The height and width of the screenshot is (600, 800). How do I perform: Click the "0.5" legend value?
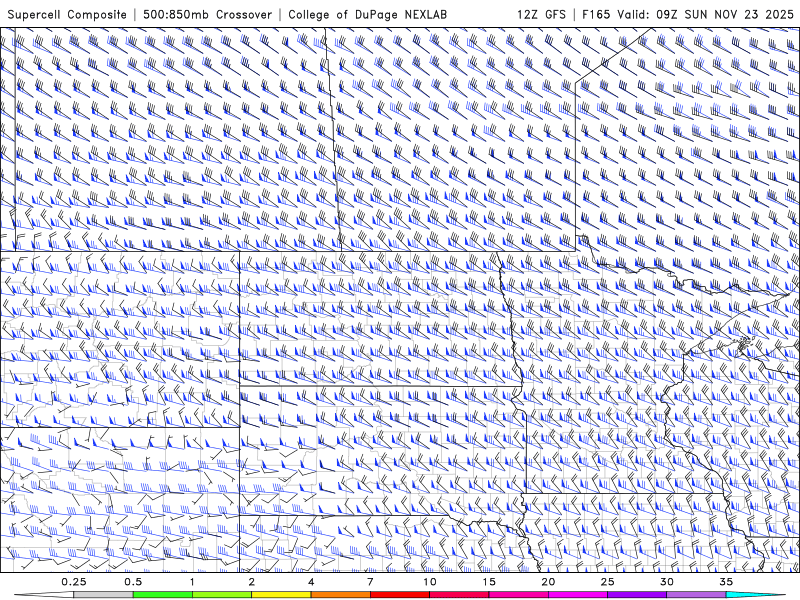[x=133, y=582]
